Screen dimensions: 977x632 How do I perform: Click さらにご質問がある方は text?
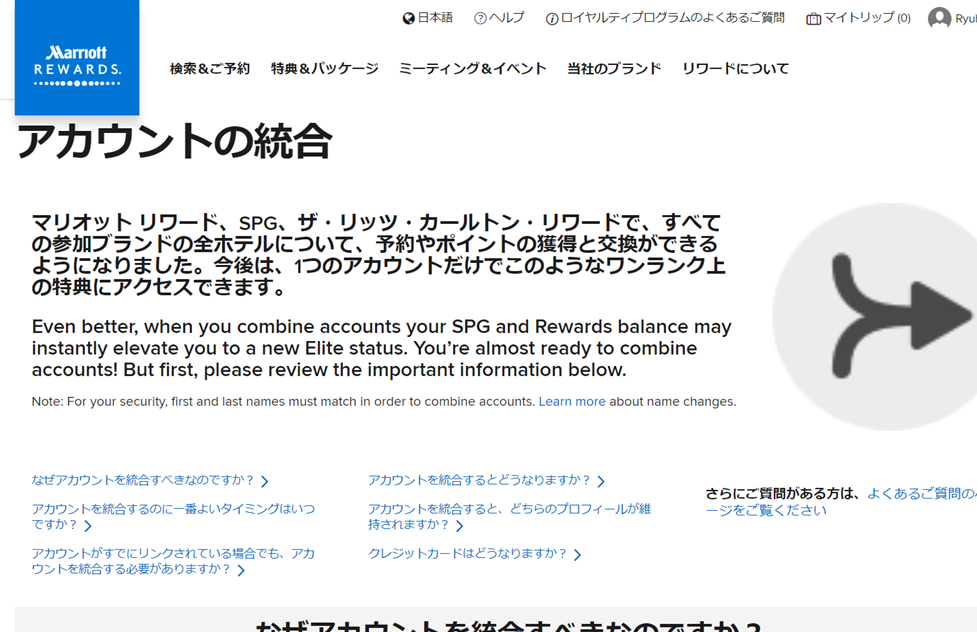[783, 494]
